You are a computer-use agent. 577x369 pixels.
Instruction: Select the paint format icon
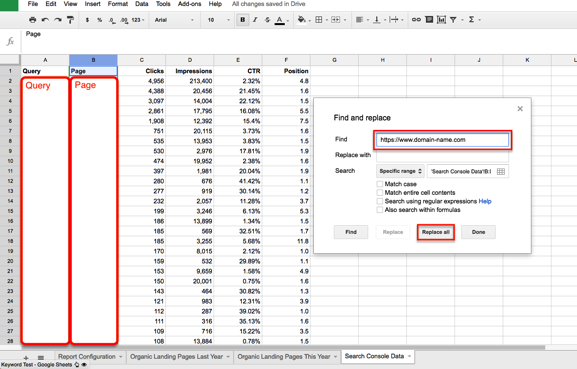[70, 20]
